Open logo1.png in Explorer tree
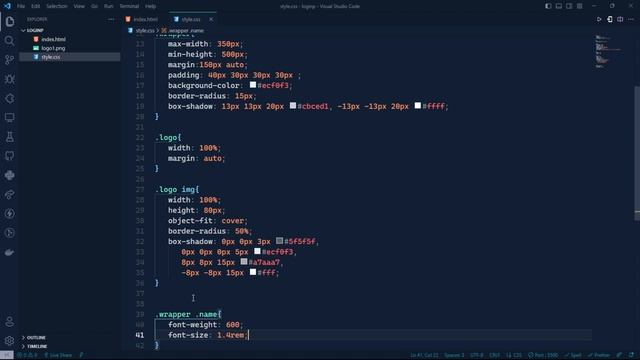 pyautogui.click(x=53, y=48)
